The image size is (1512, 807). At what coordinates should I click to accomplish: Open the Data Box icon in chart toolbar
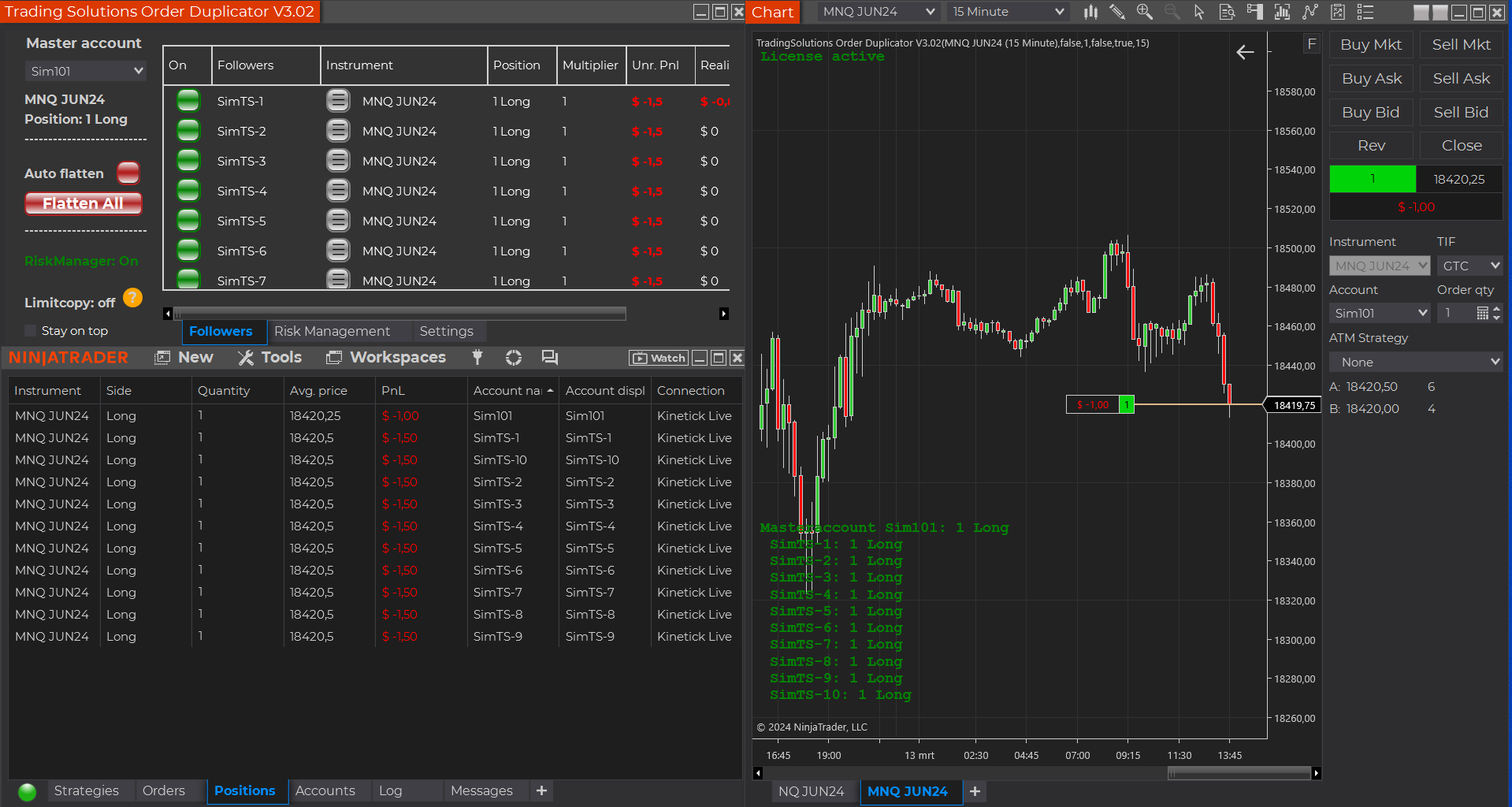pos(1227,12)
